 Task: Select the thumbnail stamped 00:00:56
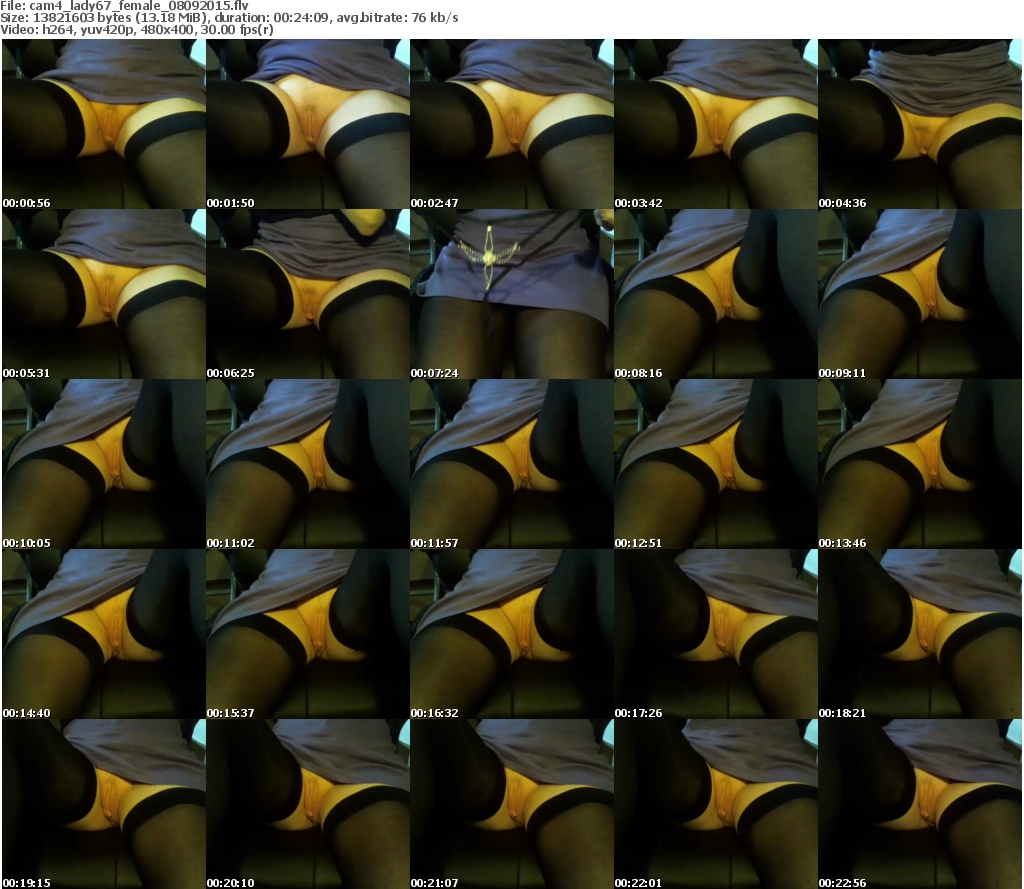pyautogui.click(x=104, y=124)
